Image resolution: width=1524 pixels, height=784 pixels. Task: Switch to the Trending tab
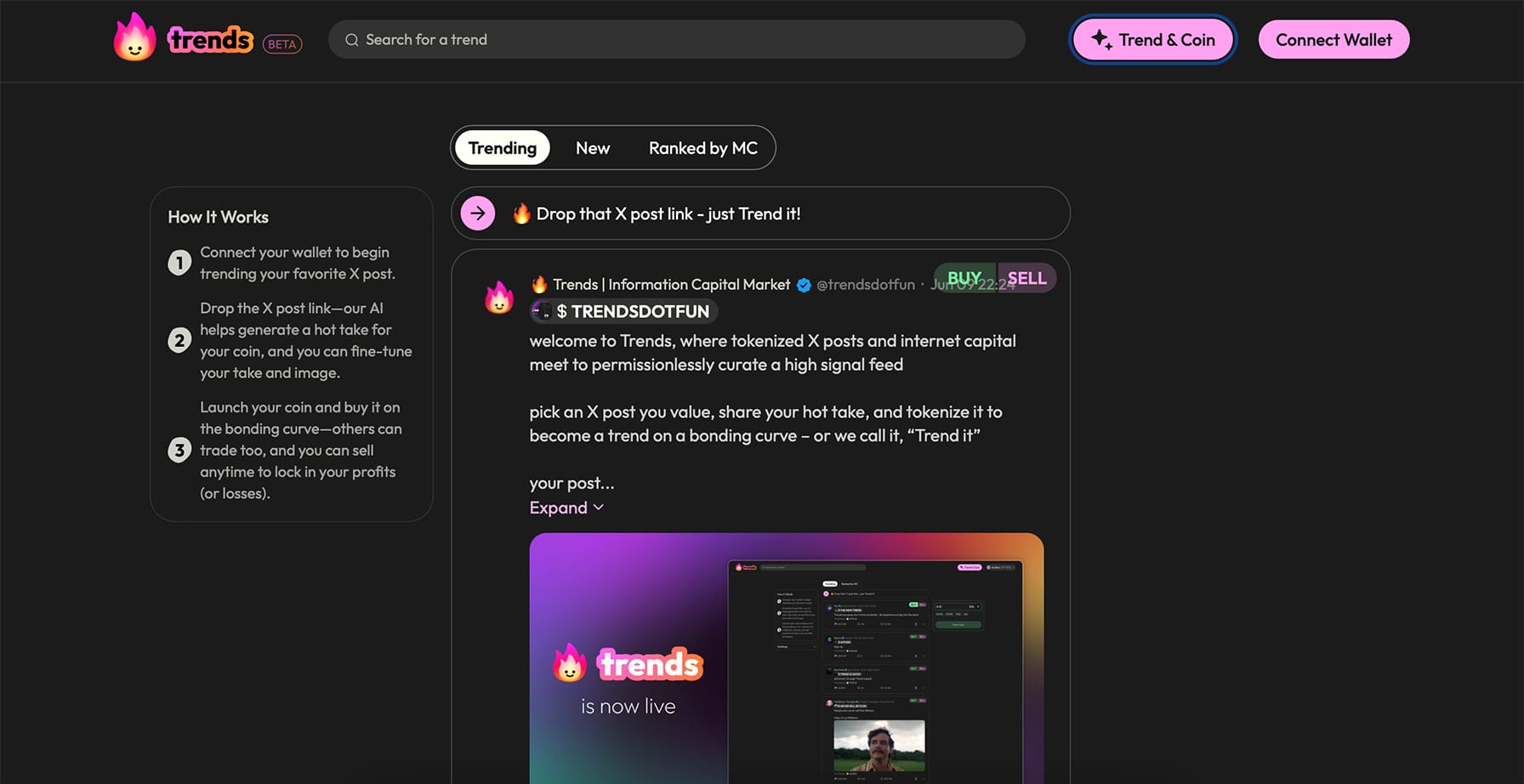[502, 148]
